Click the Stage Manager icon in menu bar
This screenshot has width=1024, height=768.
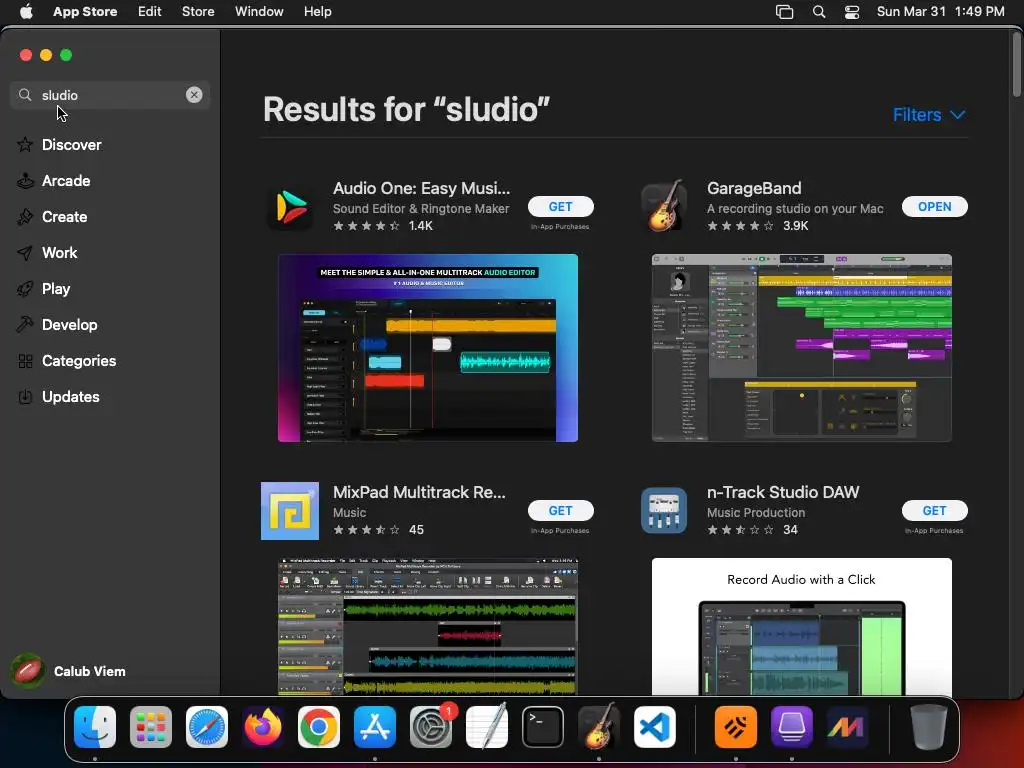coord(784,12)
